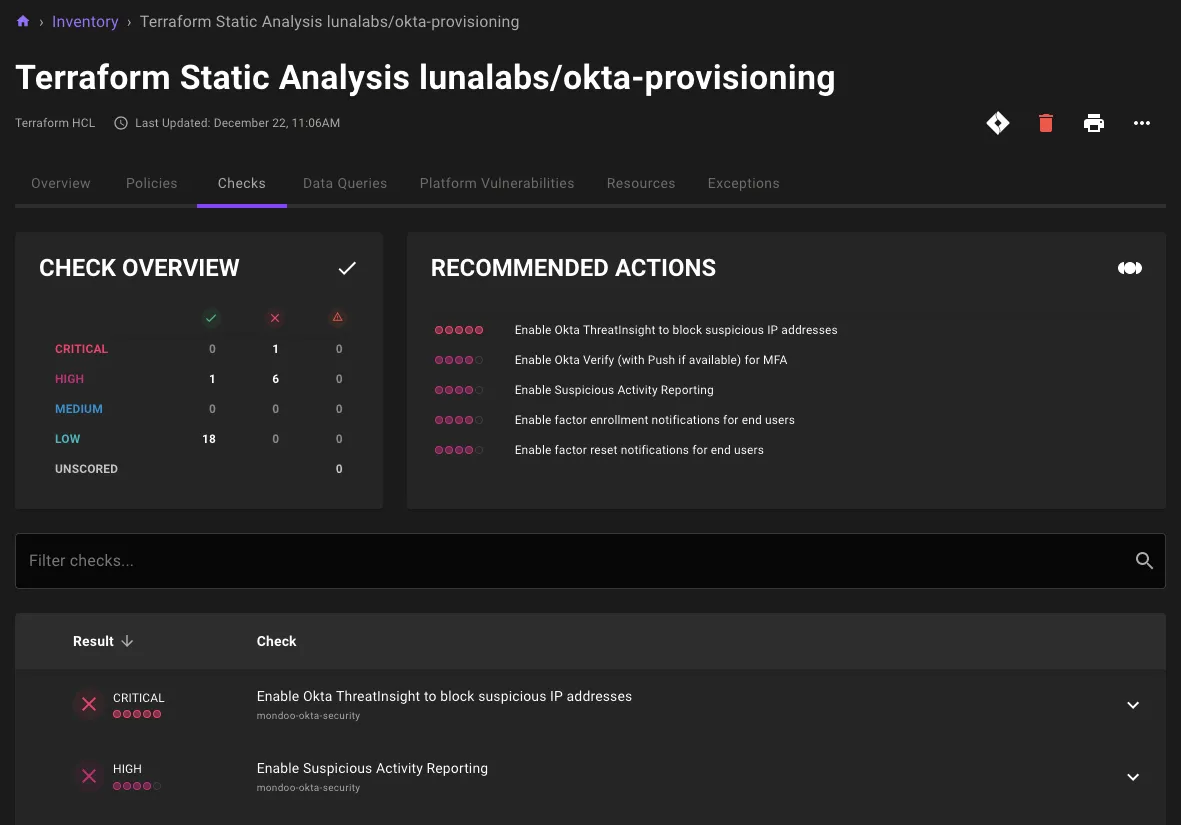
Task: Open recommended action Enable Okta ThreatInsight
Action: click(676, 330)
